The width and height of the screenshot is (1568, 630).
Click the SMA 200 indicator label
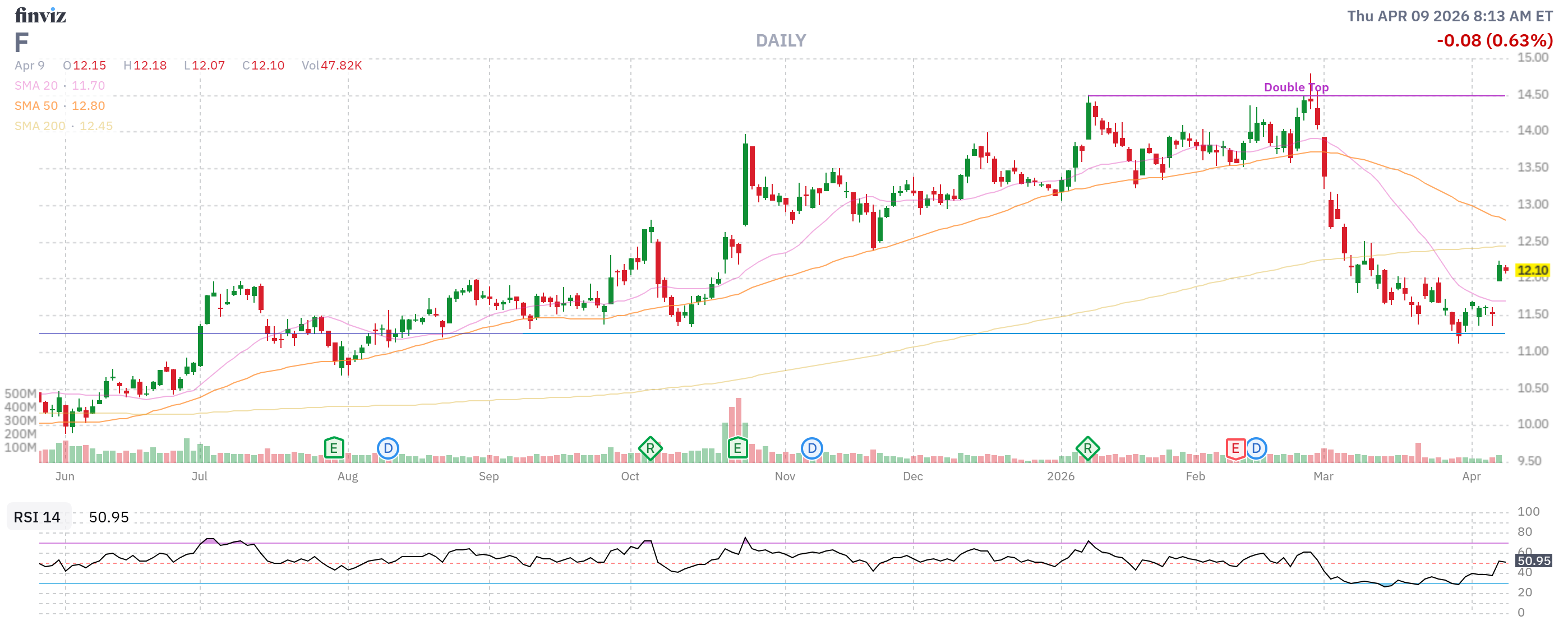click(40, 126)
